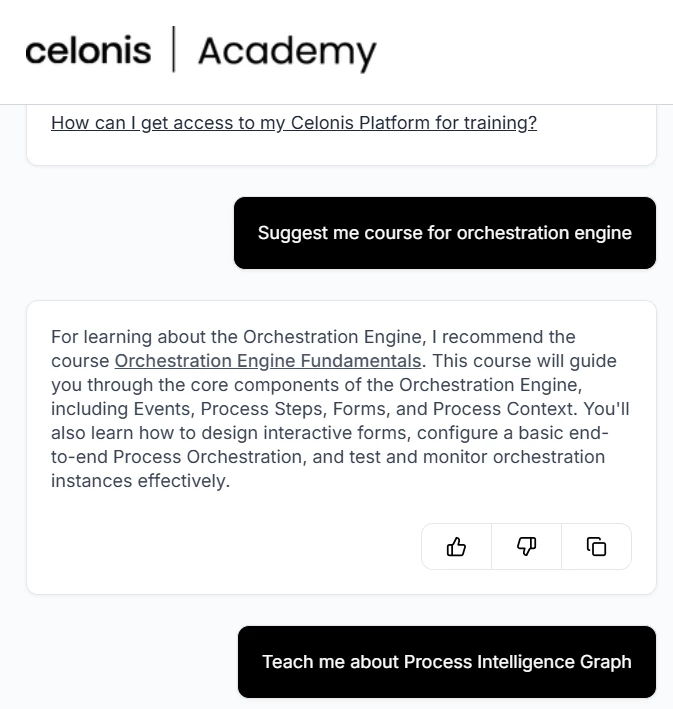The image size is (673, 709).
Task: Click the empty header area right of Academy
Action: pos(520,51)
